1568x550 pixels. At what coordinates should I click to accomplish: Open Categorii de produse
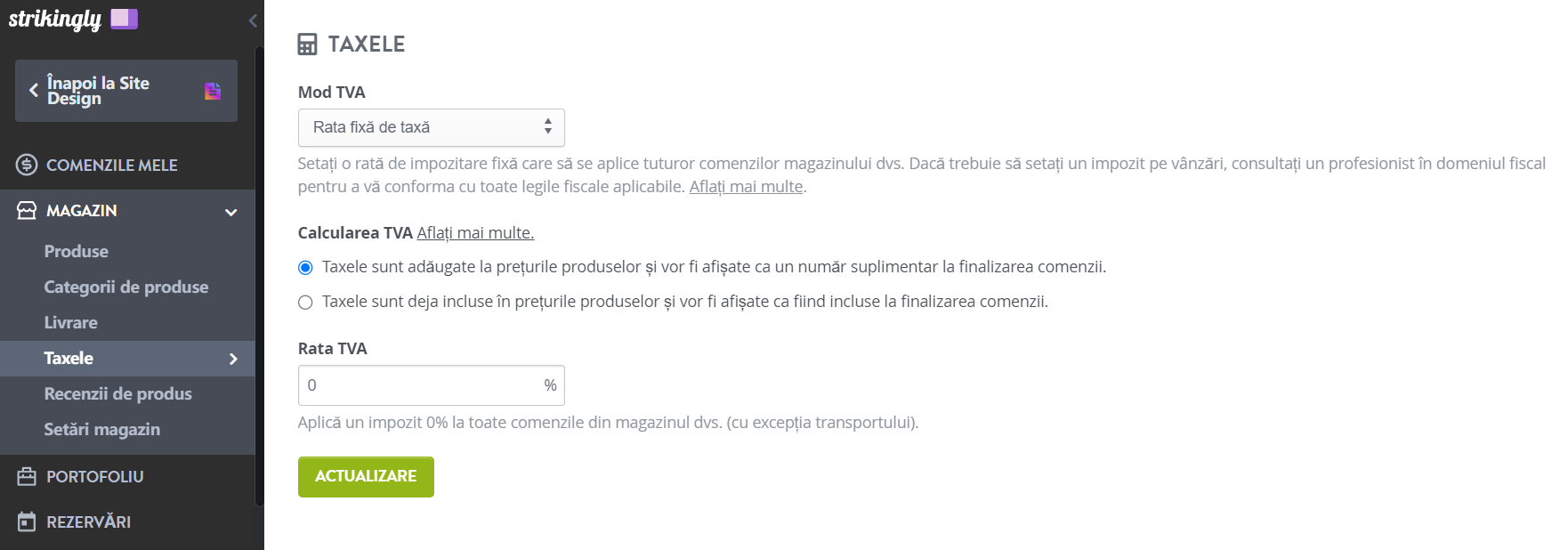click(x=126, y=287)
